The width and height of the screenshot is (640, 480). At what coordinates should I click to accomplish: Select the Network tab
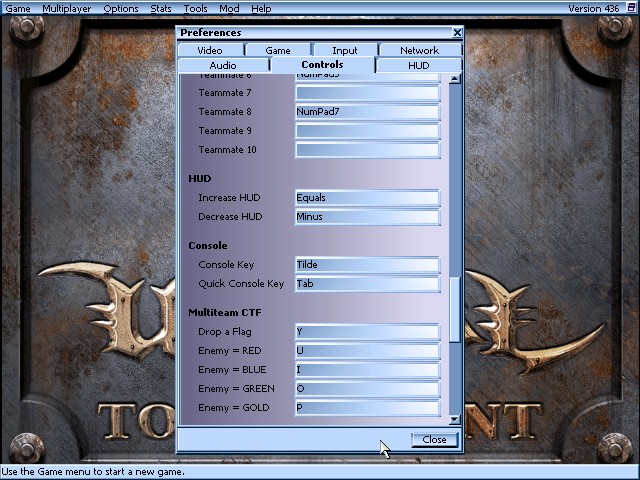tap(419, 50)
